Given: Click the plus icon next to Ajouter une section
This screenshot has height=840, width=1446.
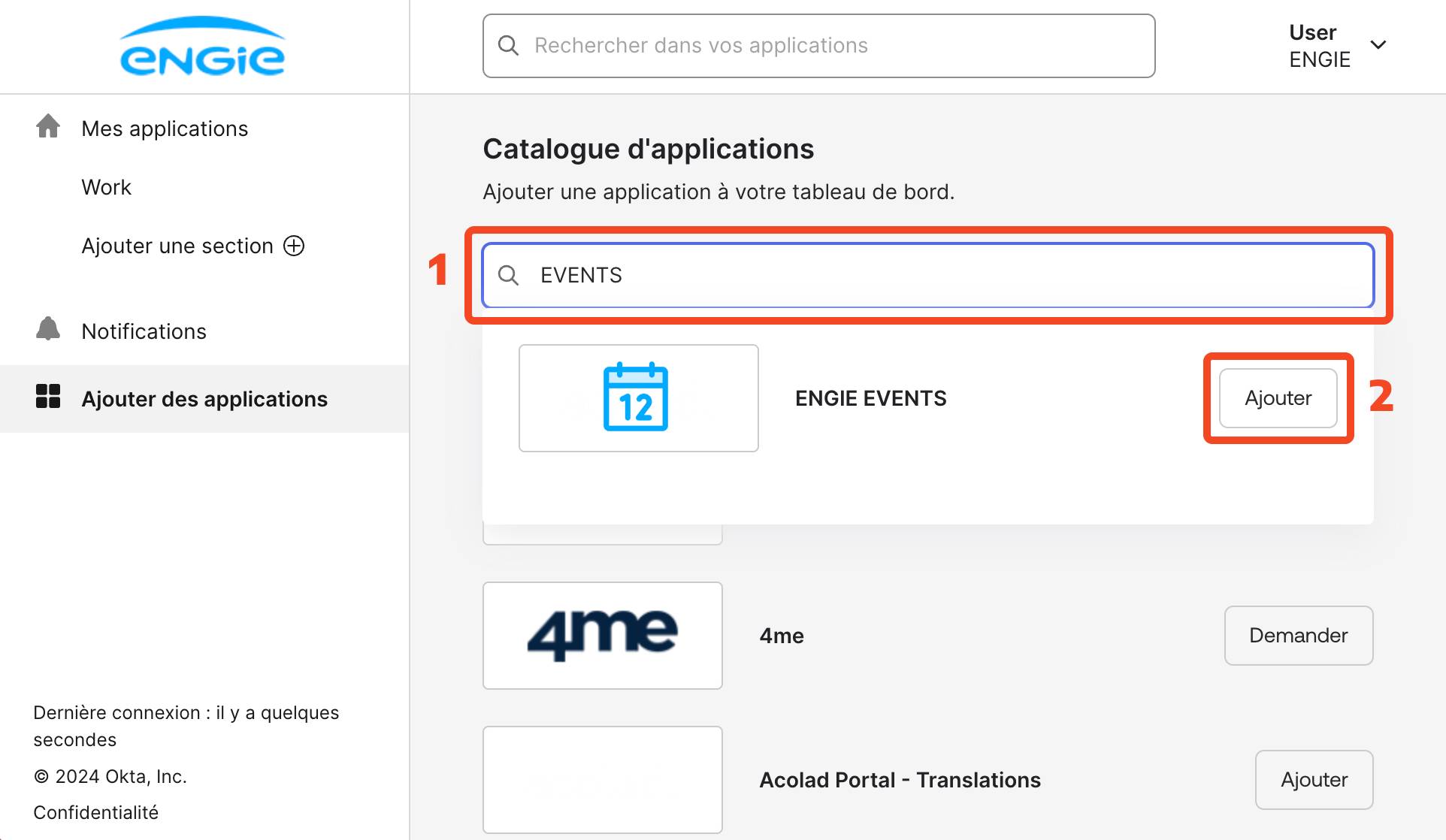Looking at the screenshot, I should point(294,246).
